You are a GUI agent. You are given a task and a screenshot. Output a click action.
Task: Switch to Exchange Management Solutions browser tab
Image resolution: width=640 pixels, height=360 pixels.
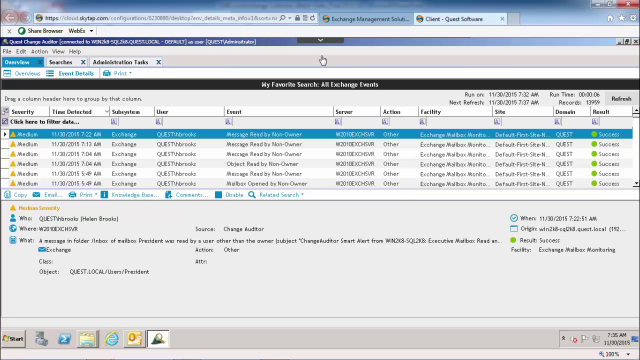pos(366,19)
